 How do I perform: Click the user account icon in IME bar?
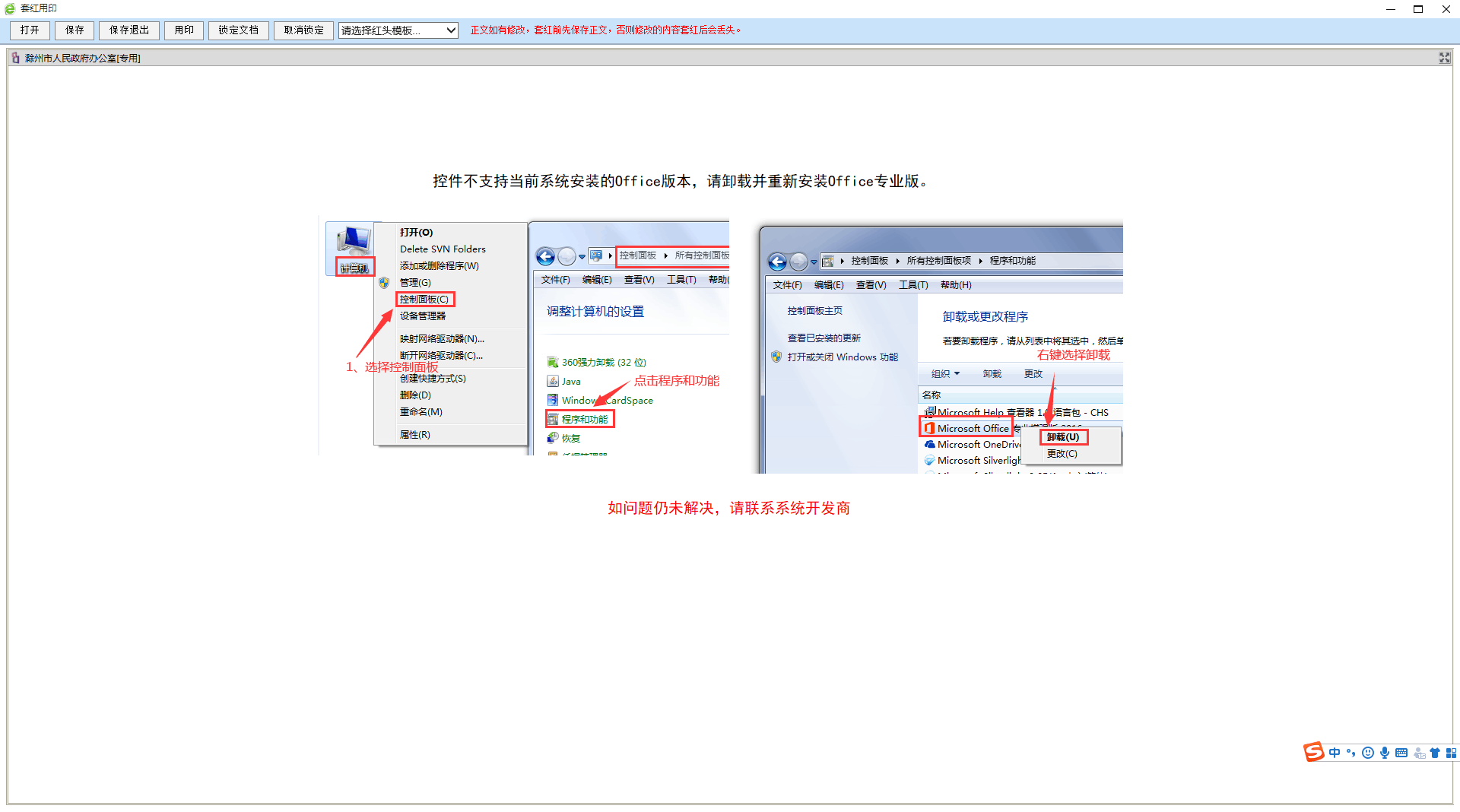(x=1419, y=753)
